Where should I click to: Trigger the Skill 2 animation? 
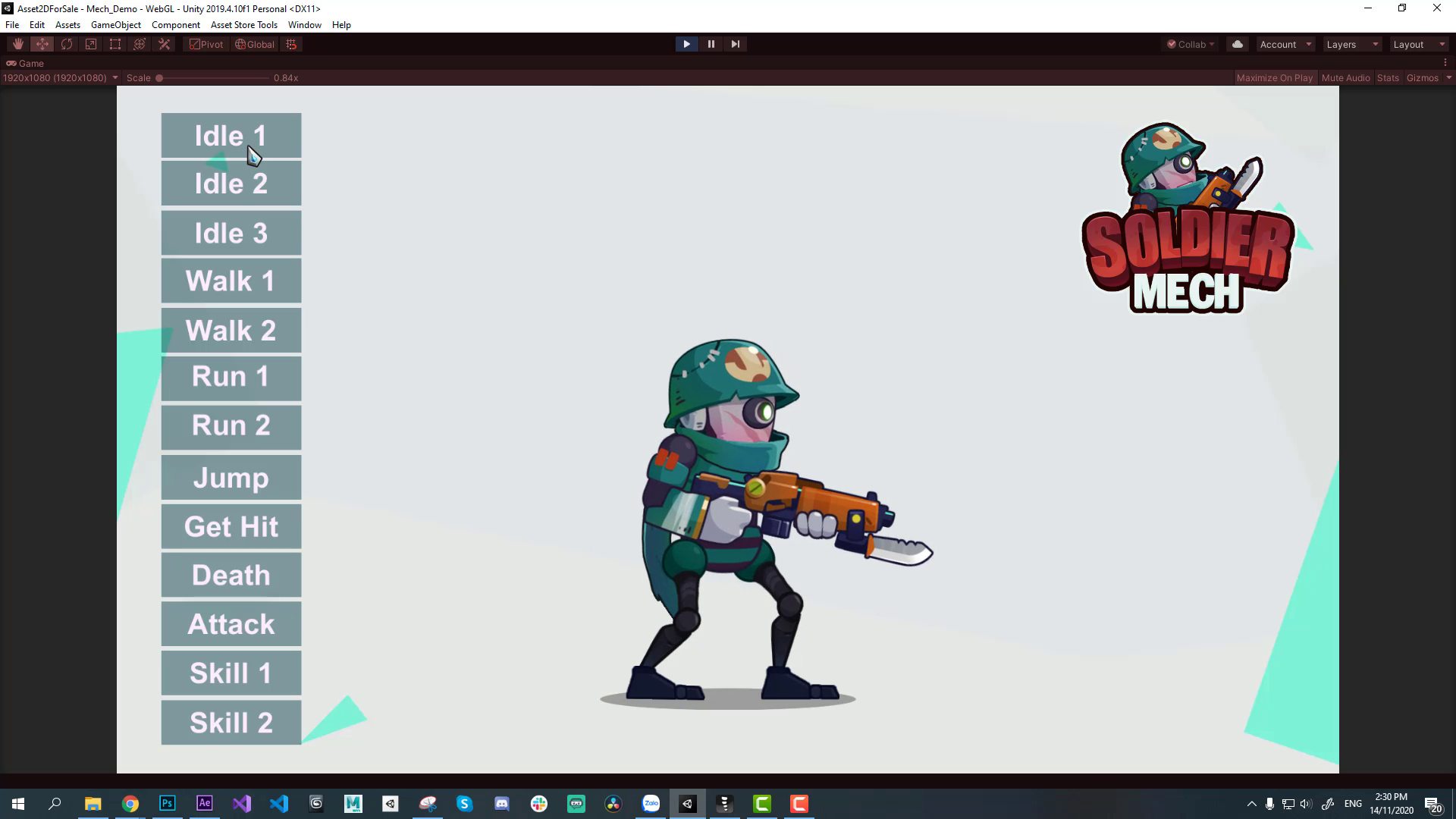(x=231, y=723)
